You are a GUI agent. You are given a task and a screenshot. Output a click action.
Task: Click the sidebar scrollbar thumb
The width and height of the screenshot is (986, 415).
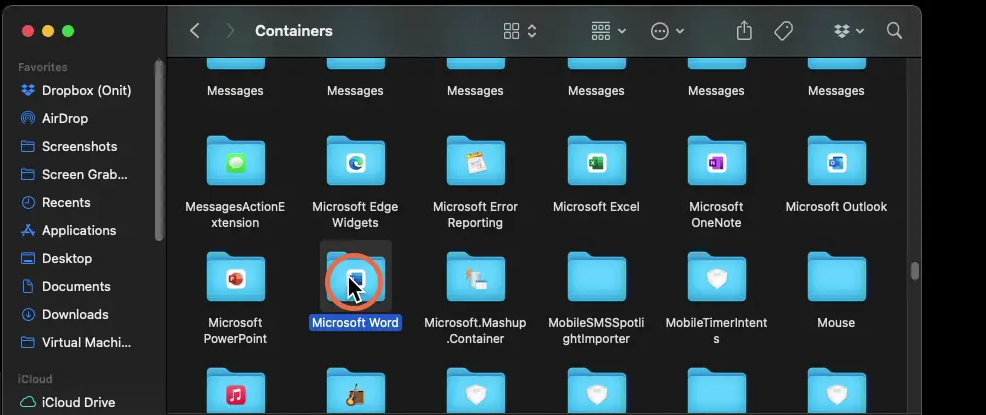(159, 150)
